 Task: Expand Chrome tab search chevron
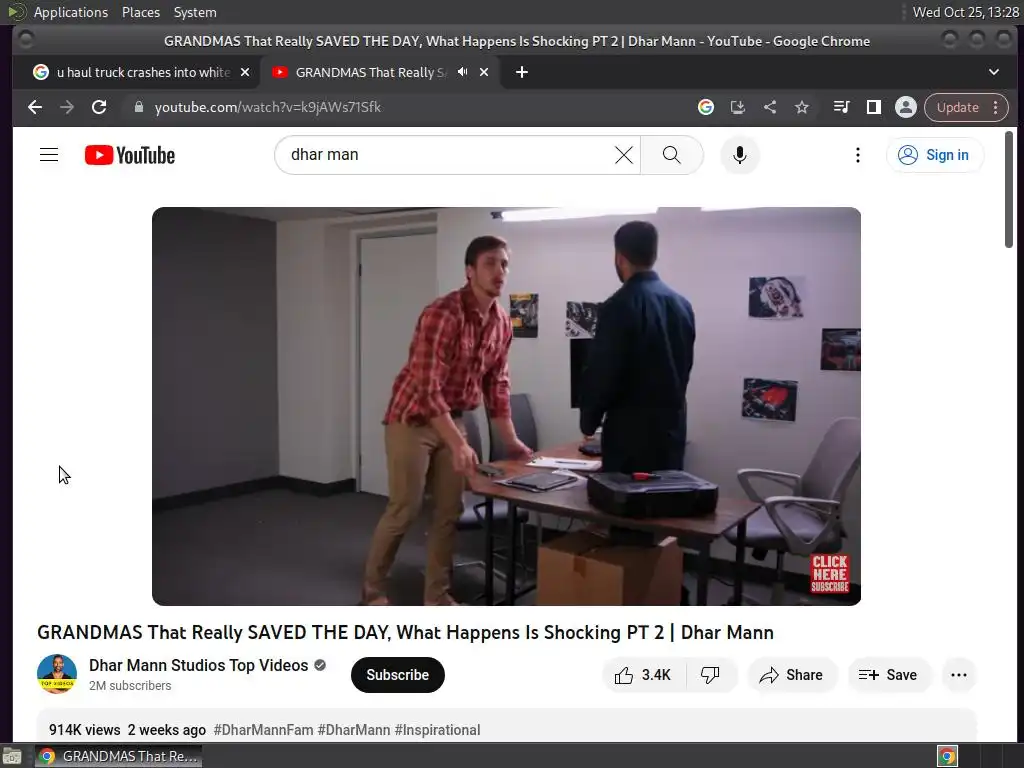(x=993, y=72)
